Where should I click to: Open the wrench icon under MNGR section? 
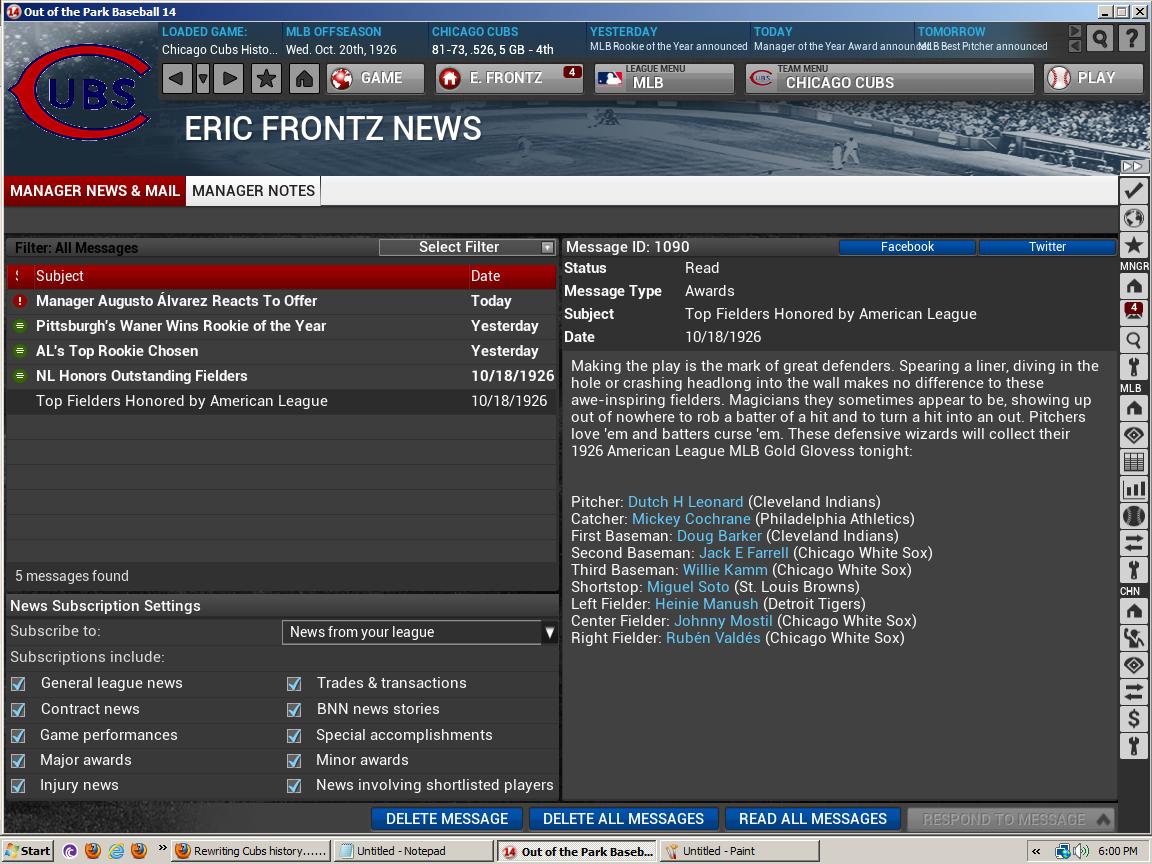pyautogui.click(x=1134, y=366)
